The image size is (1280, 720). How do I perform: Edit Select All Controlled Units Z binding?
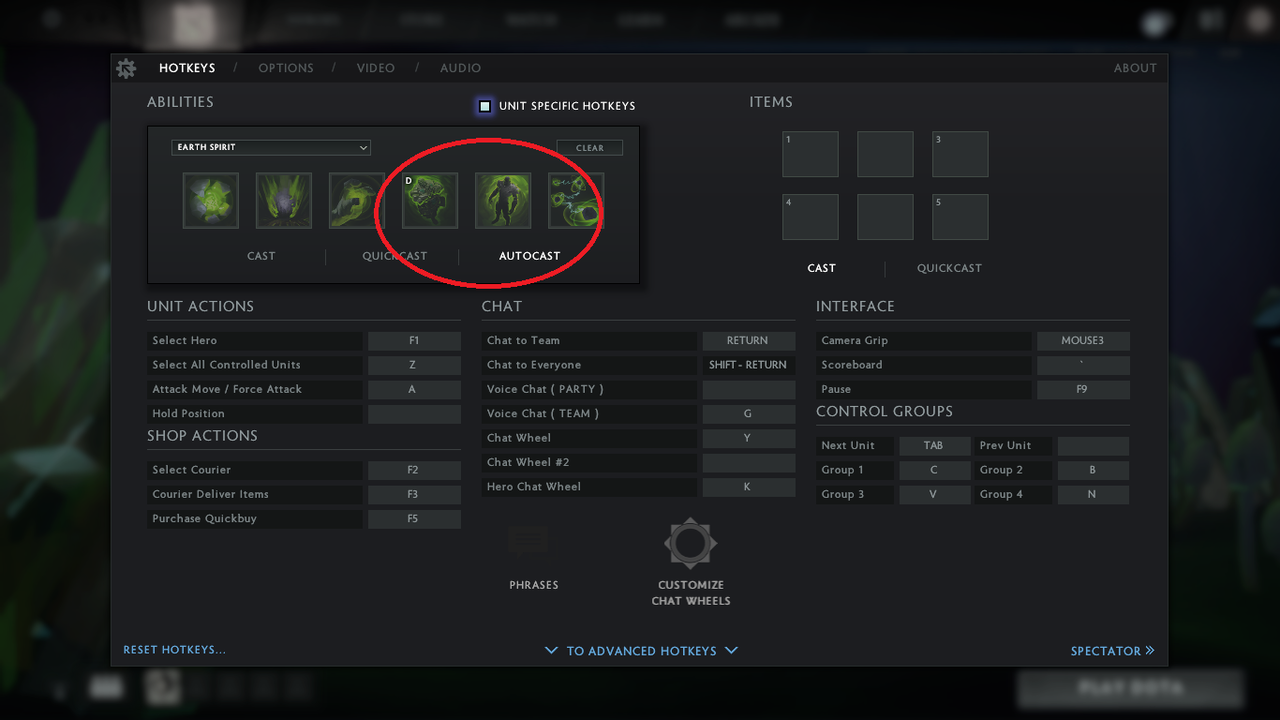coord(414,365)
